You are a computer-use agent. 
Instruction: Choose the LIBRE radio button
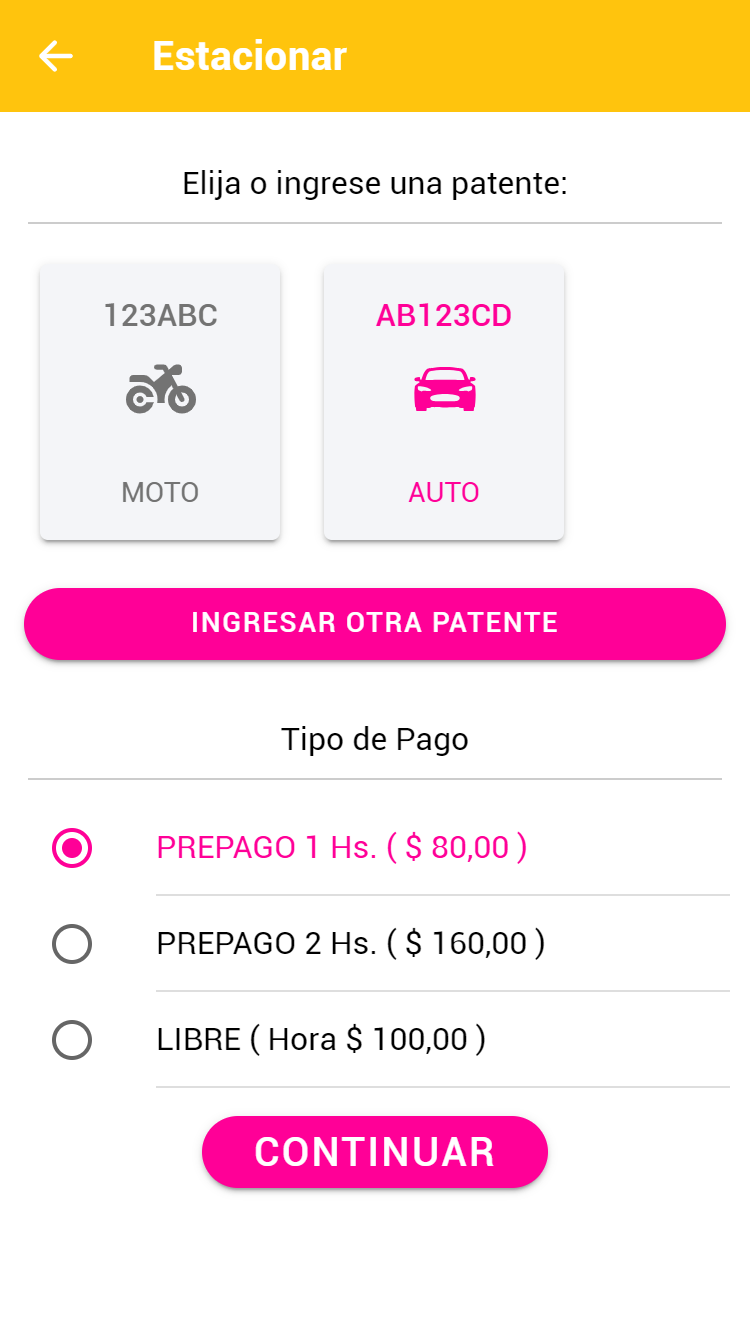[72, 1040]
